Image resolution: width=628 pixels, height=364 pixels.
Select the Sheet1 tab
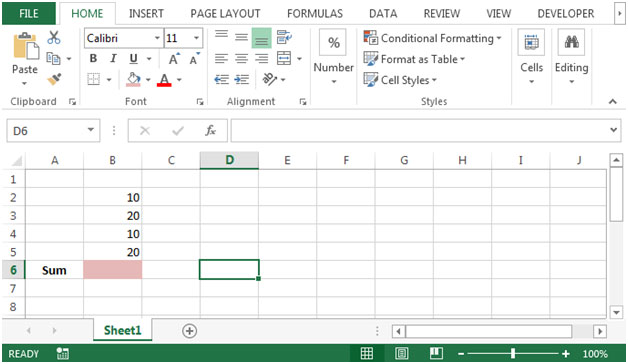pyautogui.click(x=123, y=330)
